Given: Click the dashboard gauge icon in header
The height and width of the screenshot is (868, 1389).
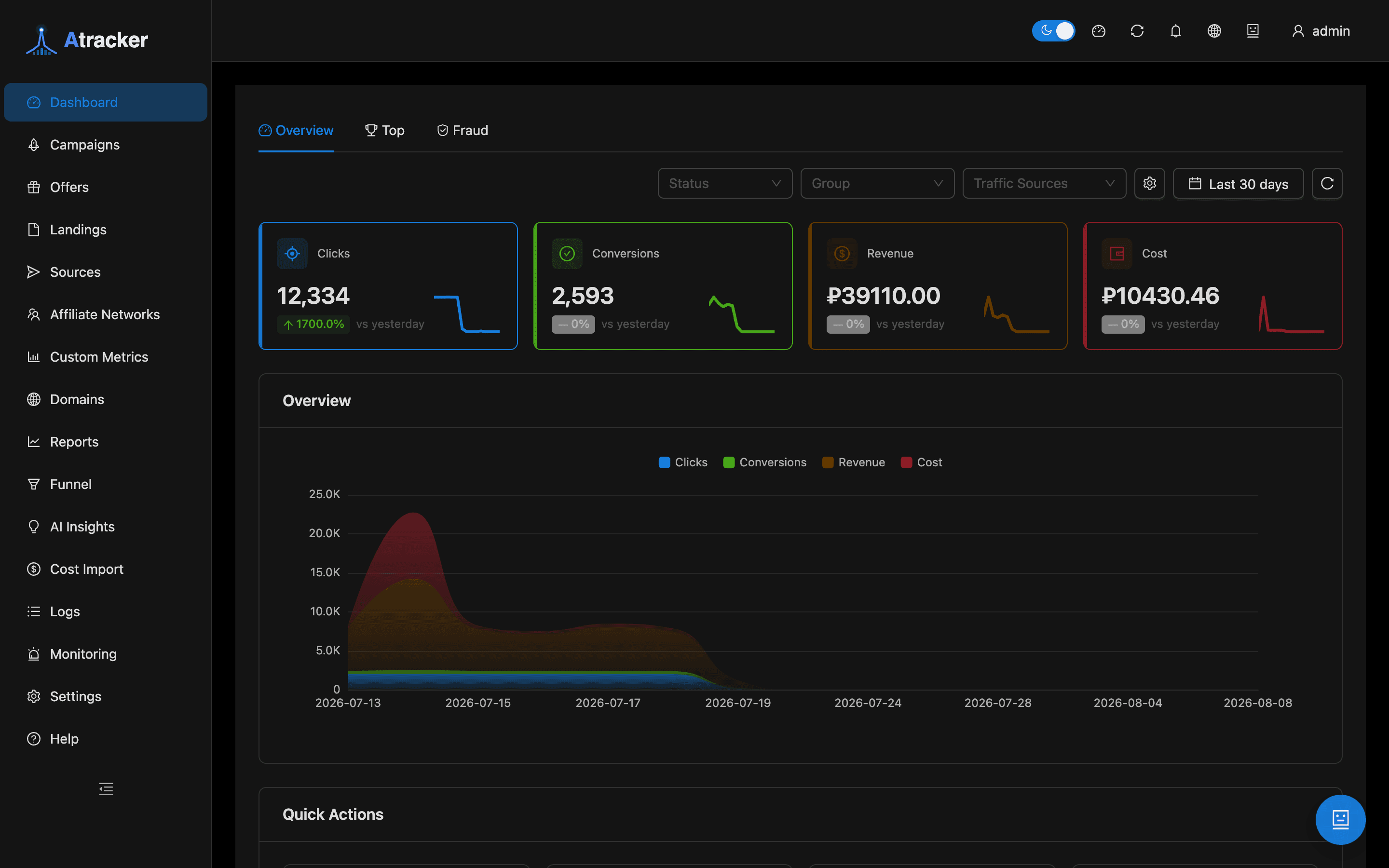Looking at the screenshot, I should [x=1099, y=31].
